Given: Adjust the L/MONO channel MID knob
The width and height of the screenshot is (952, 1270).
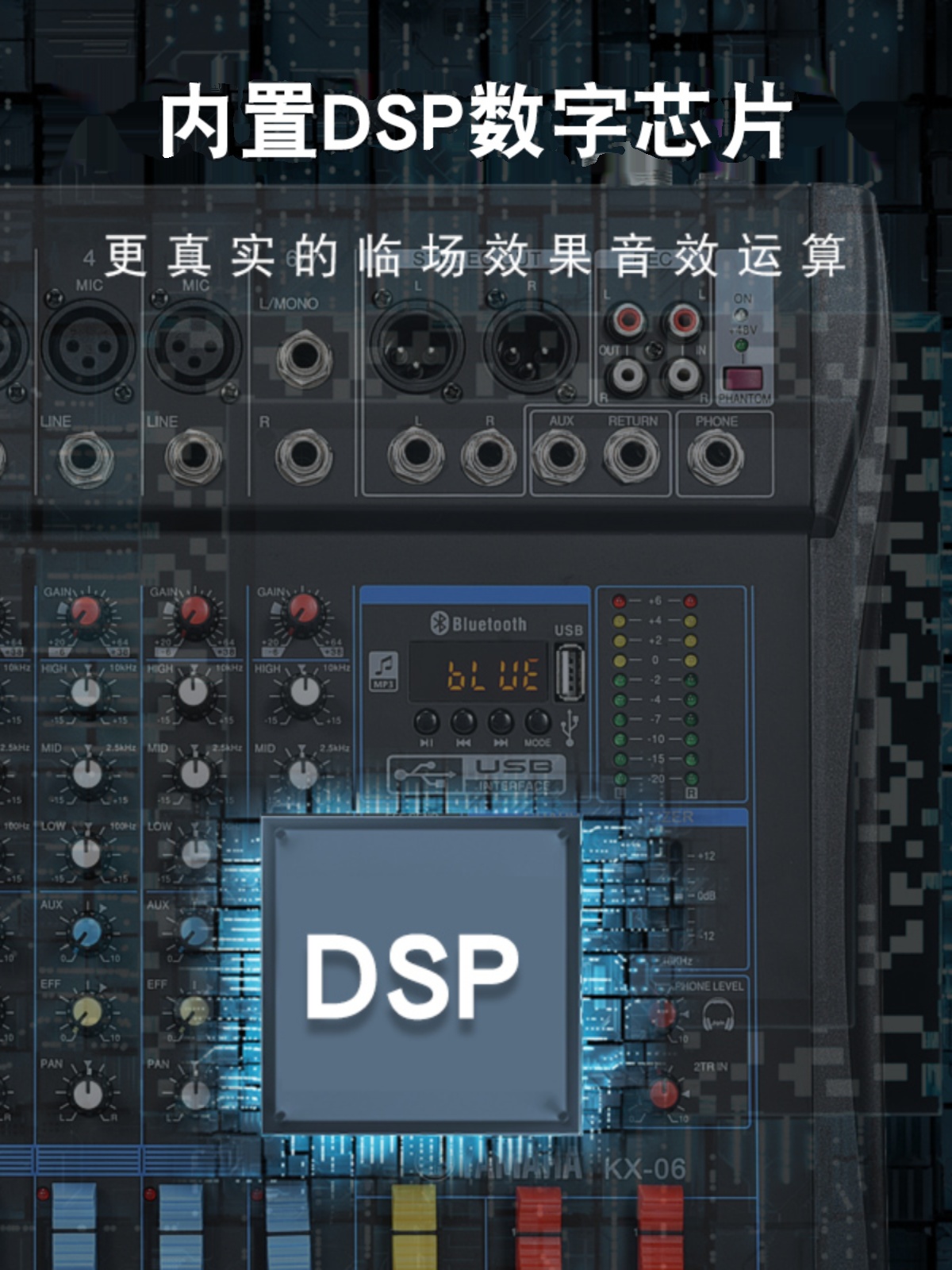Looking at the screenshot, I should [302, 773].
